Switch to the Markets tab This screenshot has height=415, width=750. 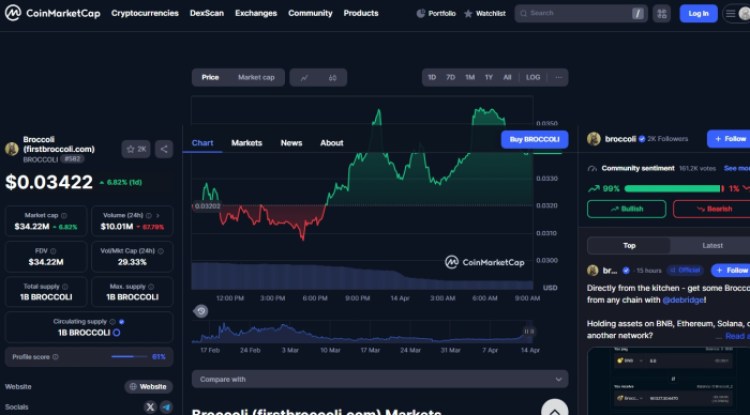247,143
